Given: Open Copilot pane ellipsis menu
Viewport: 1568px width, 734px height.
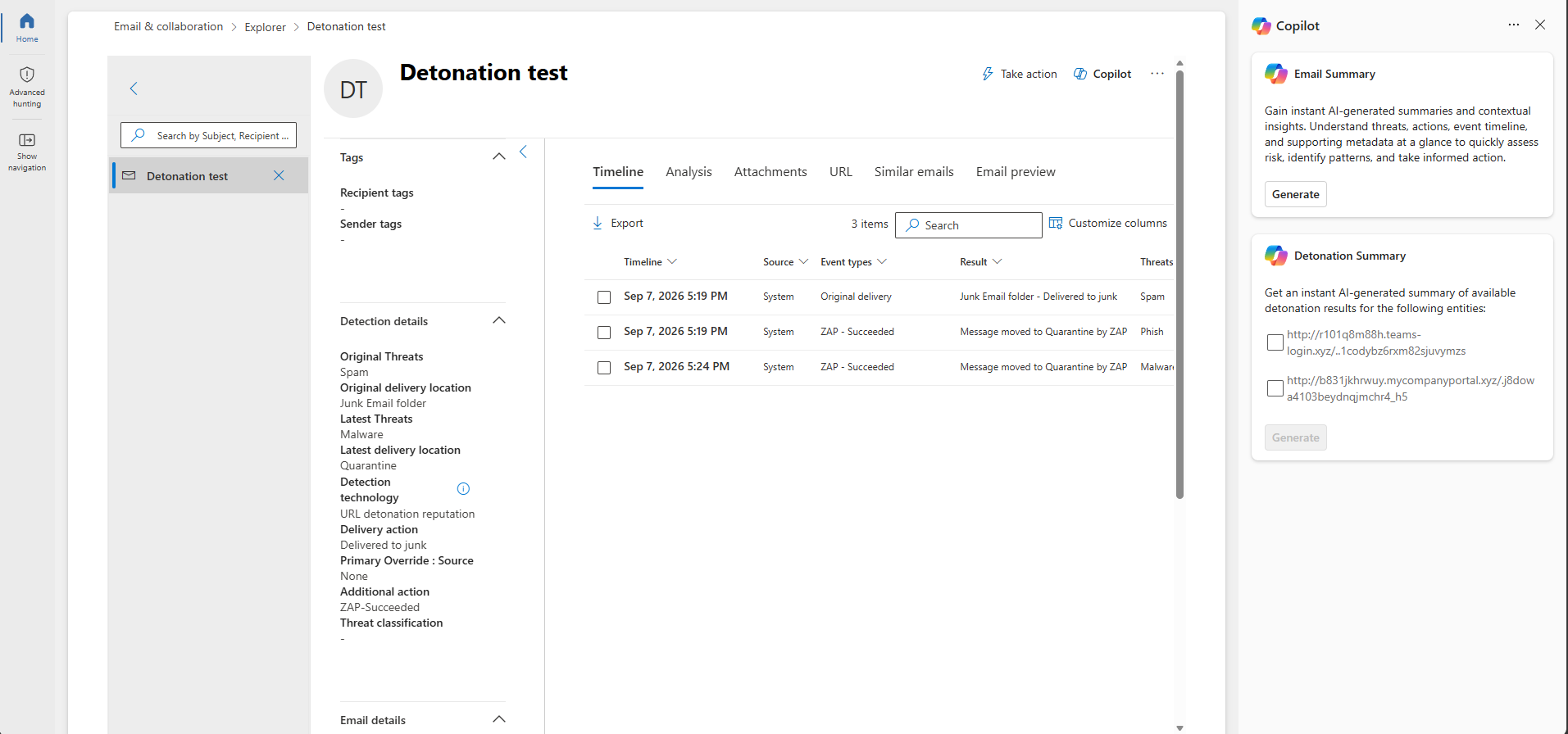Looking at the screenshot, I should pyautogui.click(x=1514, y=25).
